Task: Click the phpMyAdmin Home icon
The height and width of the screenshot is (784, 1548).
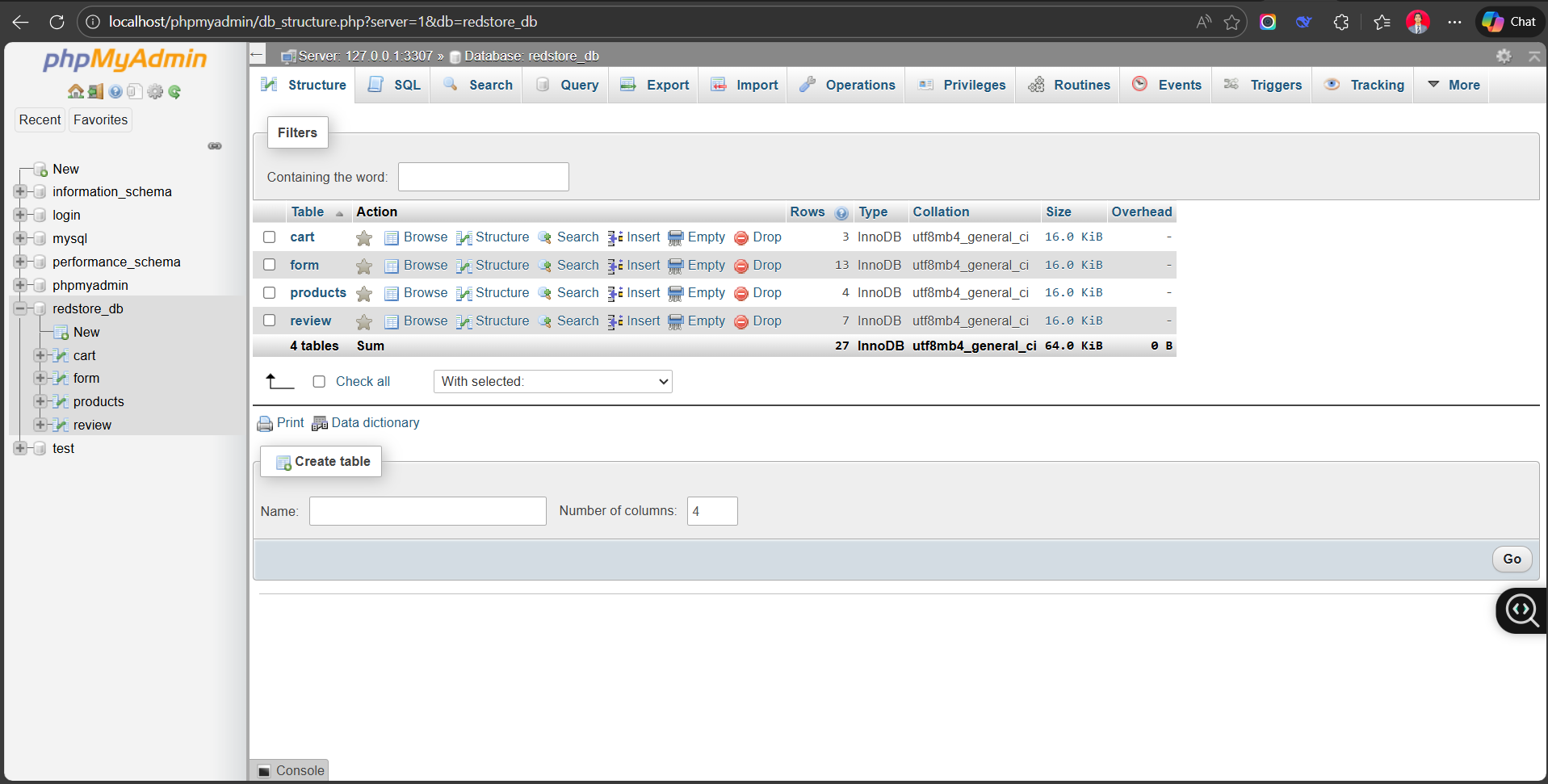Action: point(75,92)
